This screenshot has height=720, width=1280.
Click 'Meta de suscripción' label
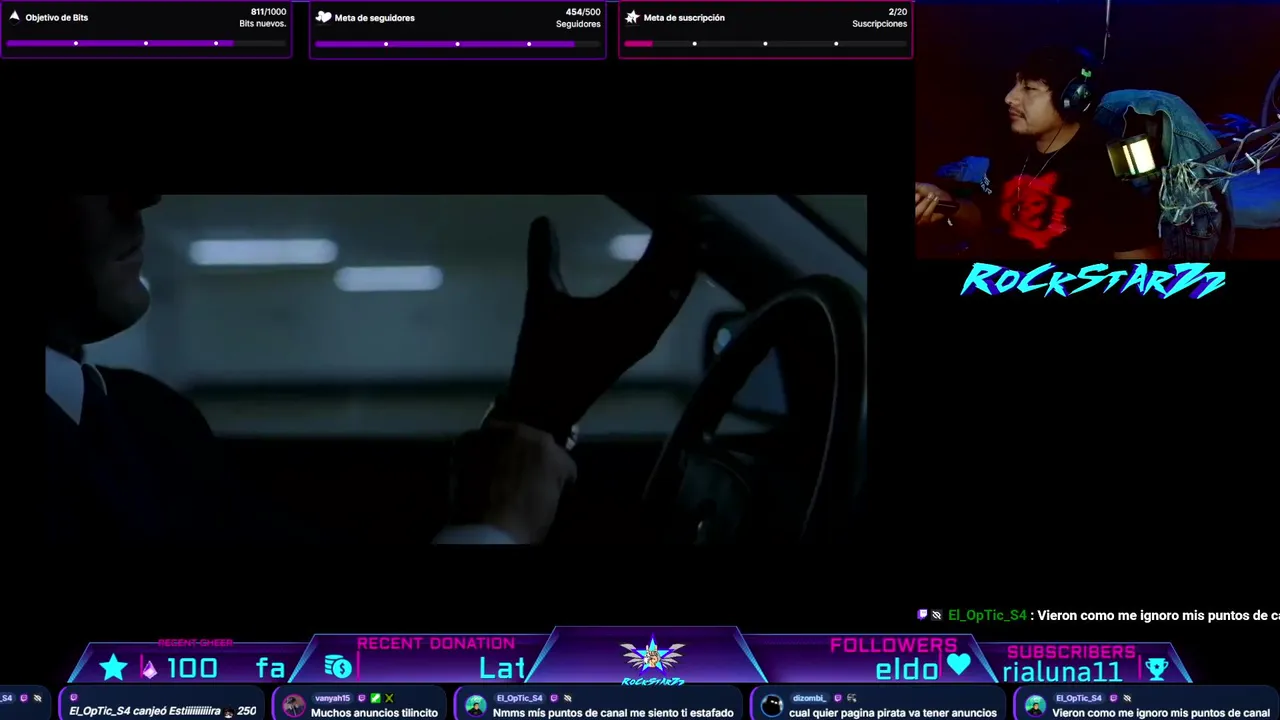point(684,17)
